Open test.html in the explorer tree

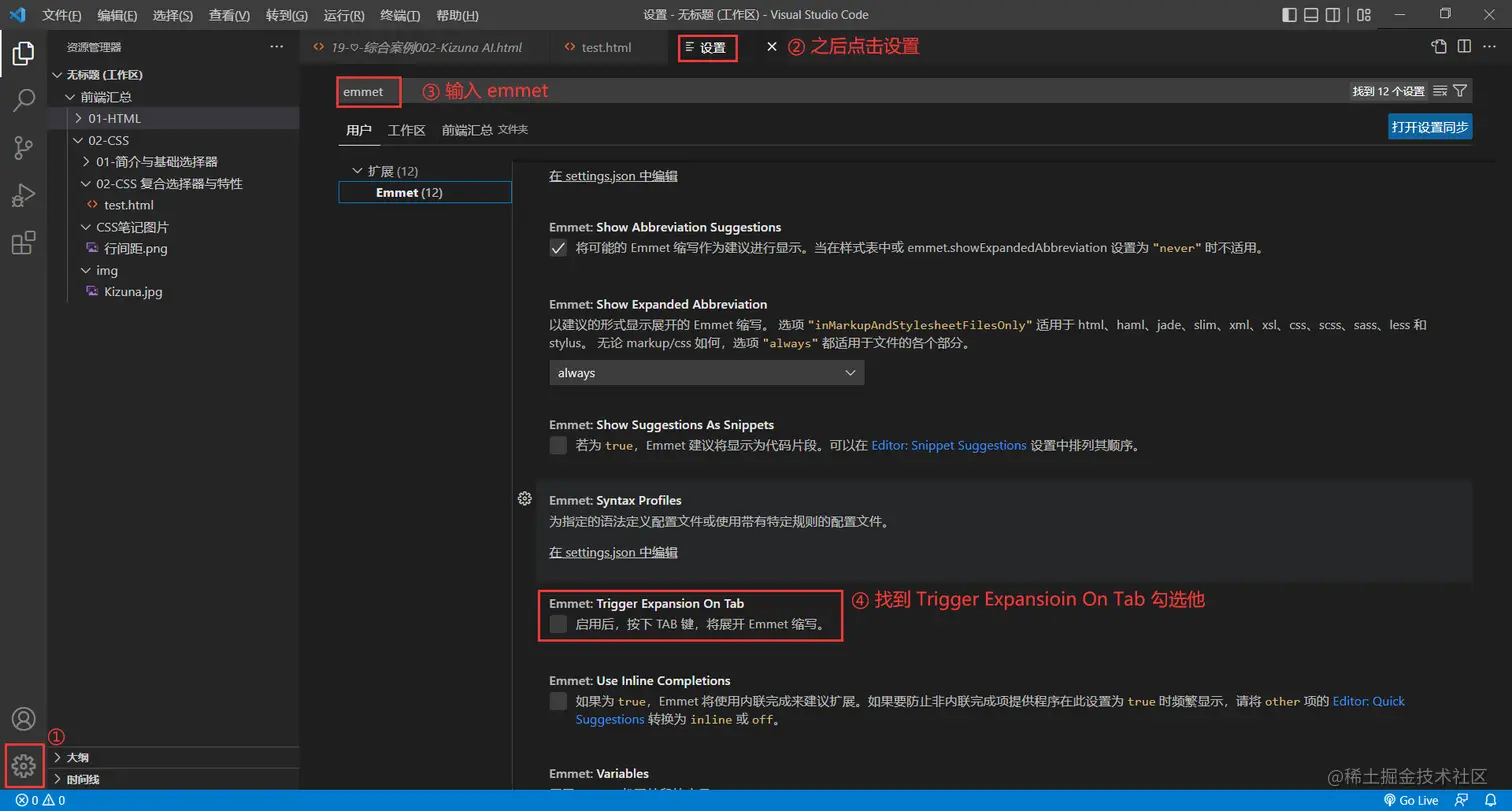point(128,205)
